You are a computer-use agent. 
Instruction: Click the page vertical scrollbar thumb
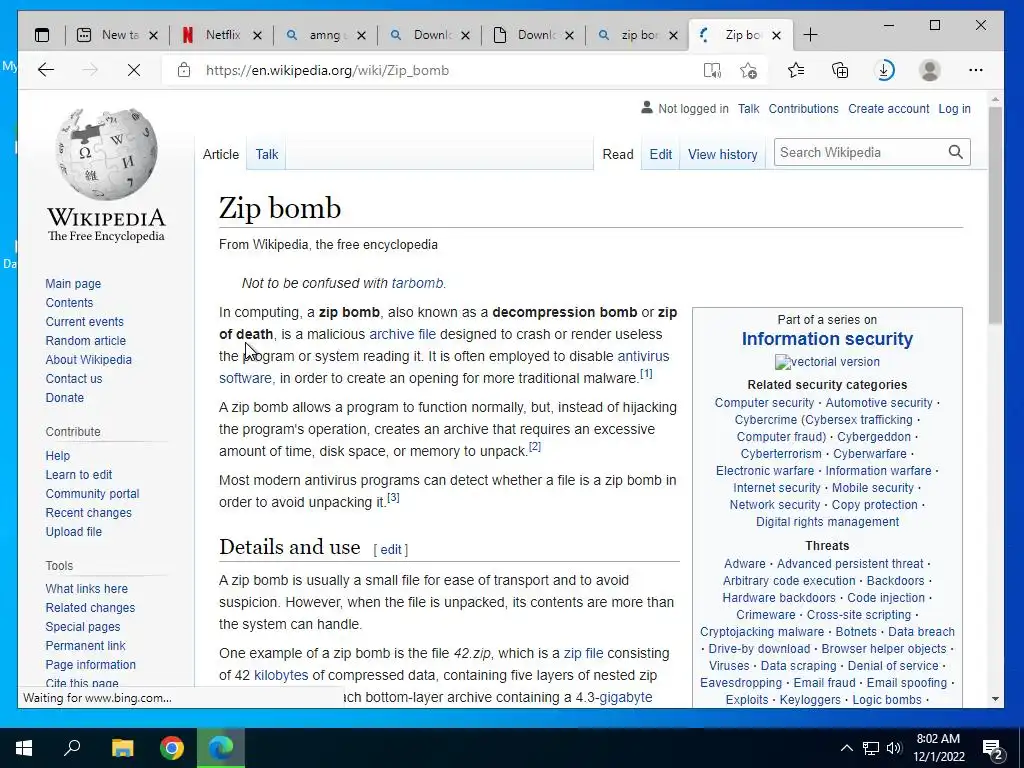tap(995, 216)
